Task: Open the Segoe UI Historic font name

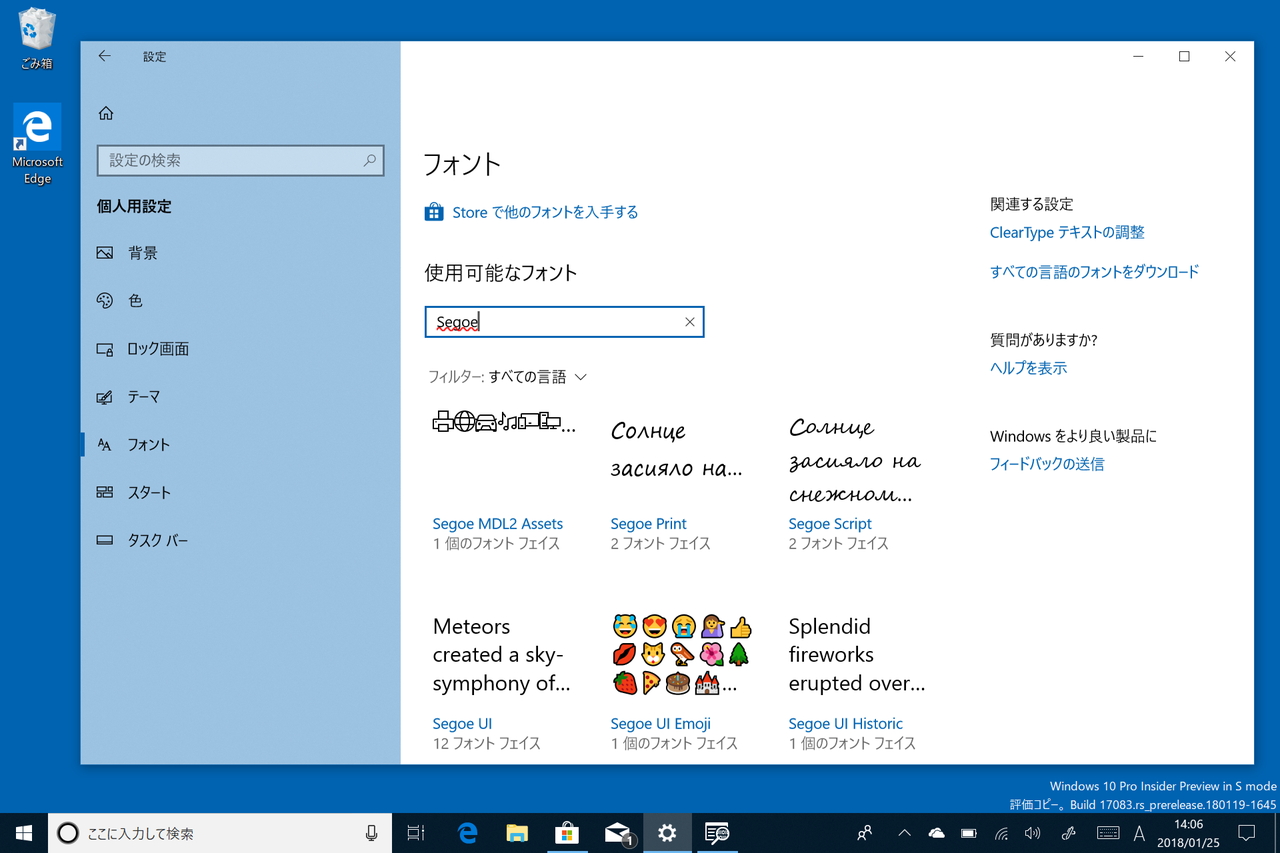Action: tap(846, 724)
